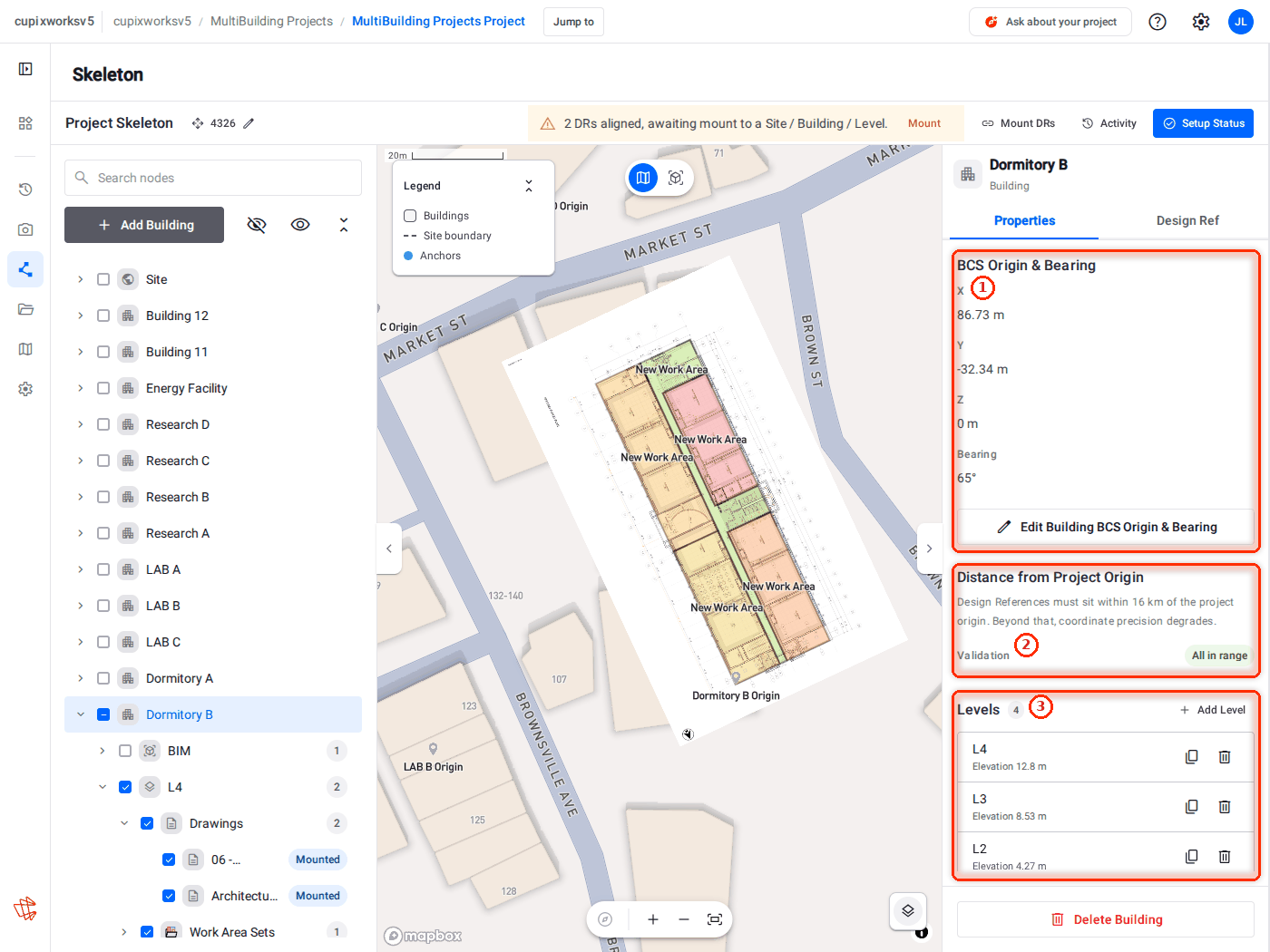The image size is (1270, 952).
Task: Open the dashboard widgets sidebar icon
Action: (25, 123)
